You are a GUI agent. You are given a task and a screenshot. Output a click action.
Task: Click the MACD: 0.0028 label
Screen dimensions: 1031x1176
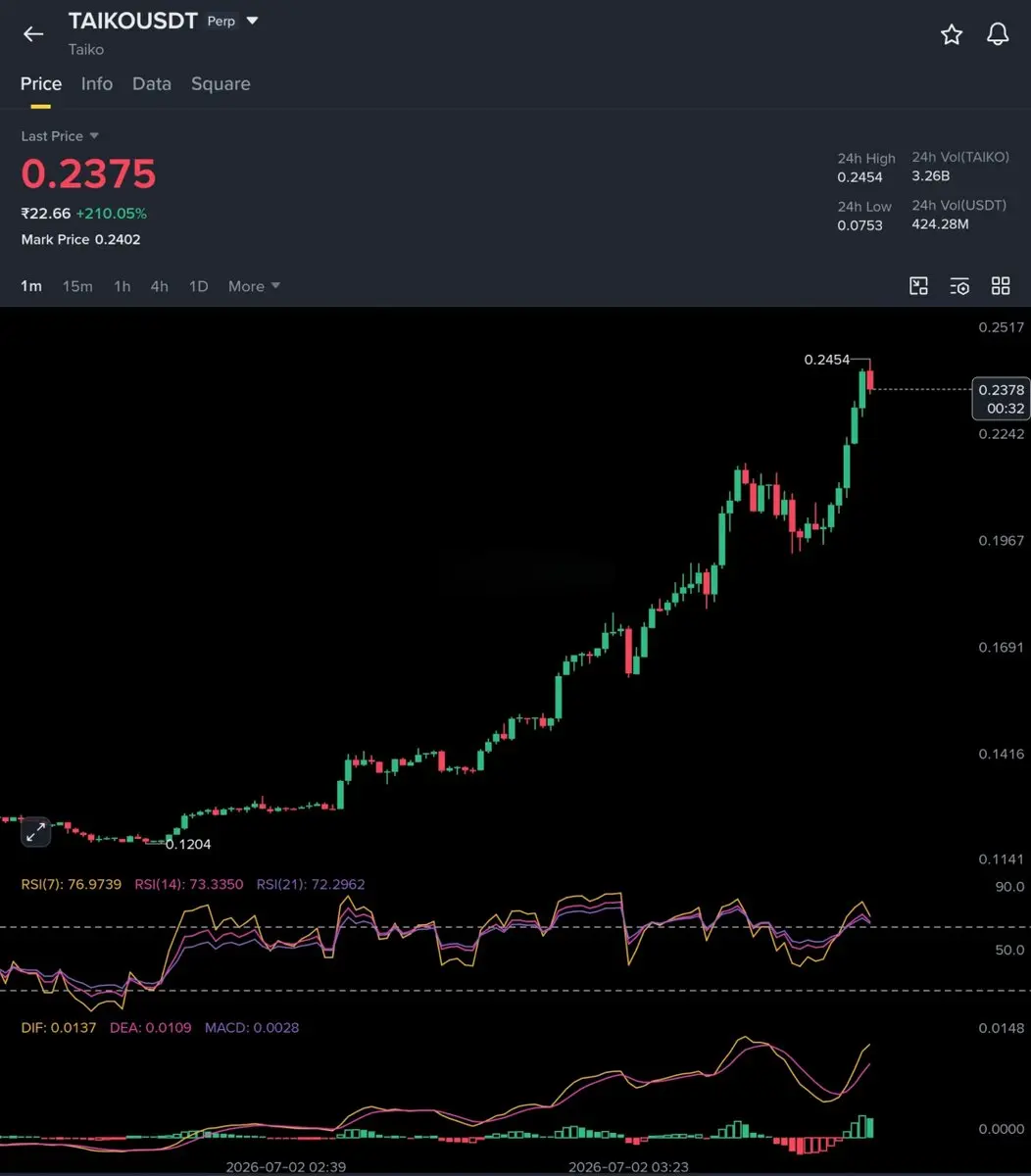(252, 1028)
